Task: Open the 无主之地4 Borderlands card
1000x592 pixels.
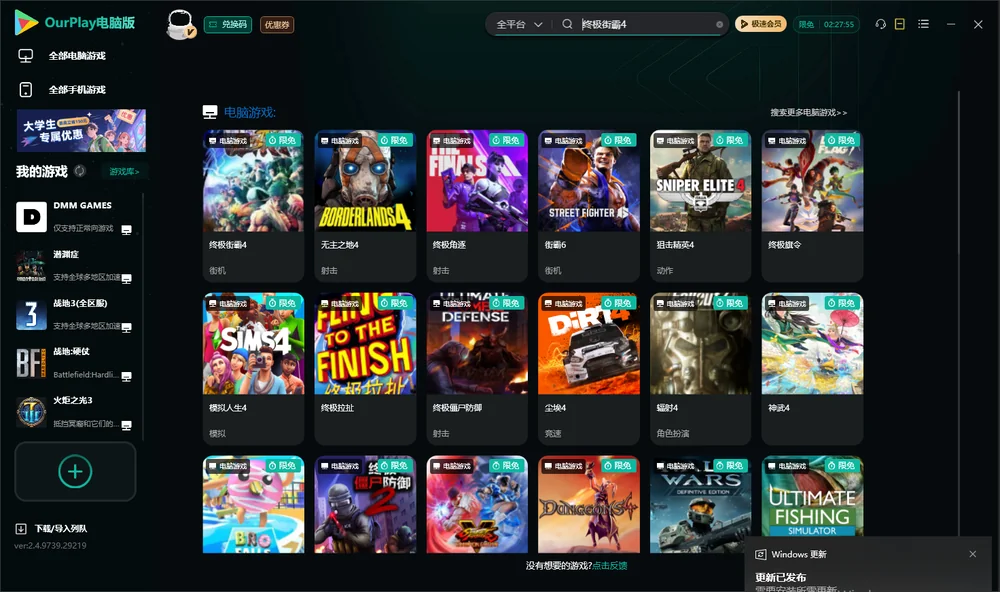Action: (365, 205)
